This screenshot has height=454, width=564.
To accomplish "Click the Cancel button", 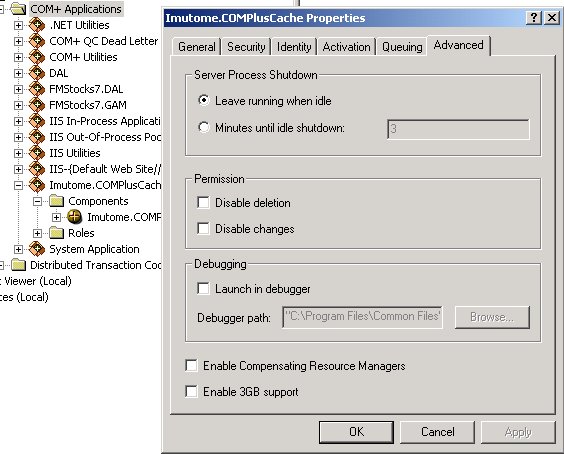I will pyautogui.click(x=437, y=432).
